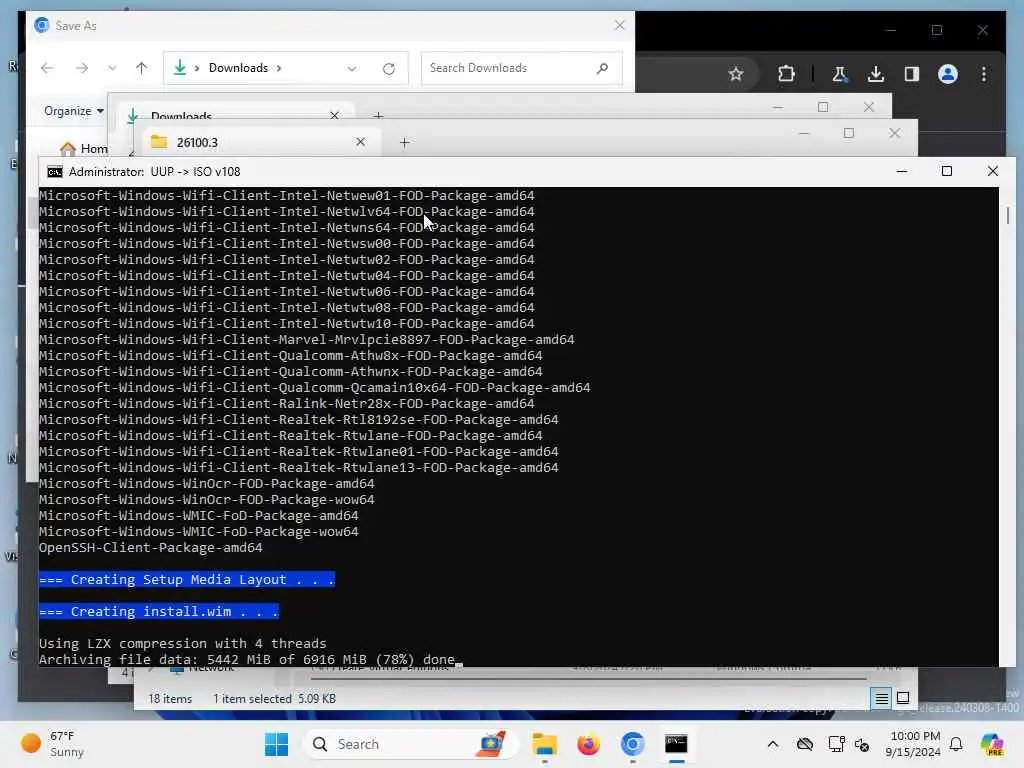Click the taskbar Search box

(411, 744)
